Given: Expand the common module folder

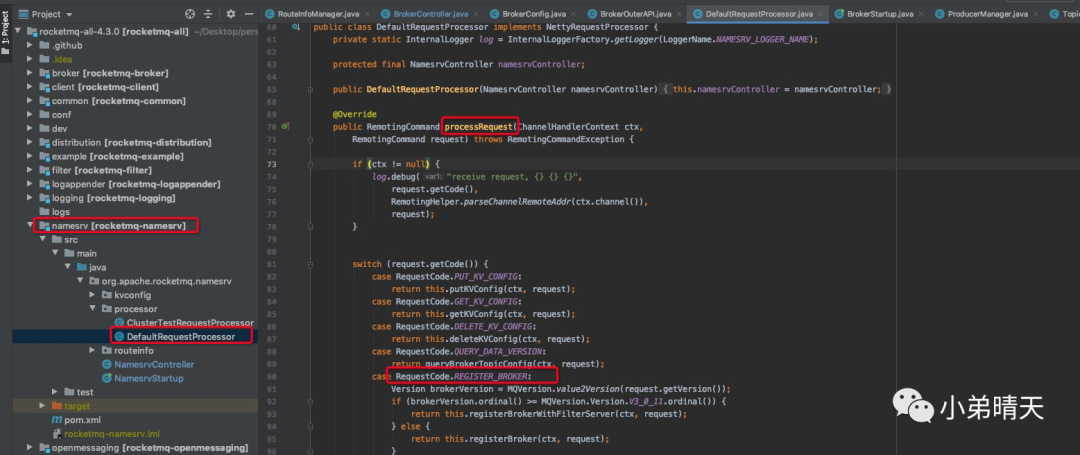Looking at the screenshot, I should (x=30, y=100).
